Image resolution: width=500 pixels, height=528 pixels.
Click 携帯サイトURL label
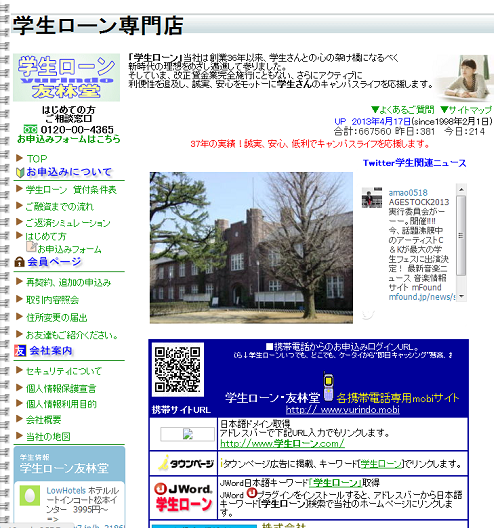(181, 410)
